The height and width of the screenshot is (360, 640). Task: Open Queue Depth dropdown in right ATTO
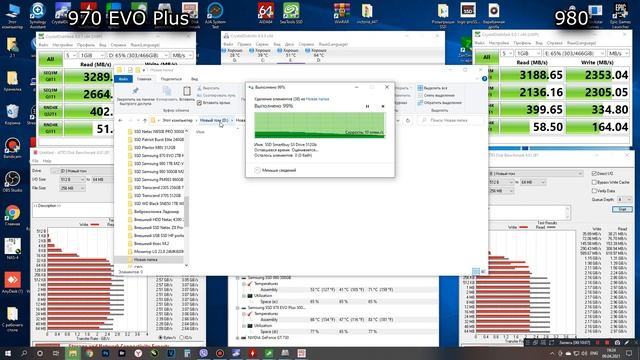tap(624, 199)
